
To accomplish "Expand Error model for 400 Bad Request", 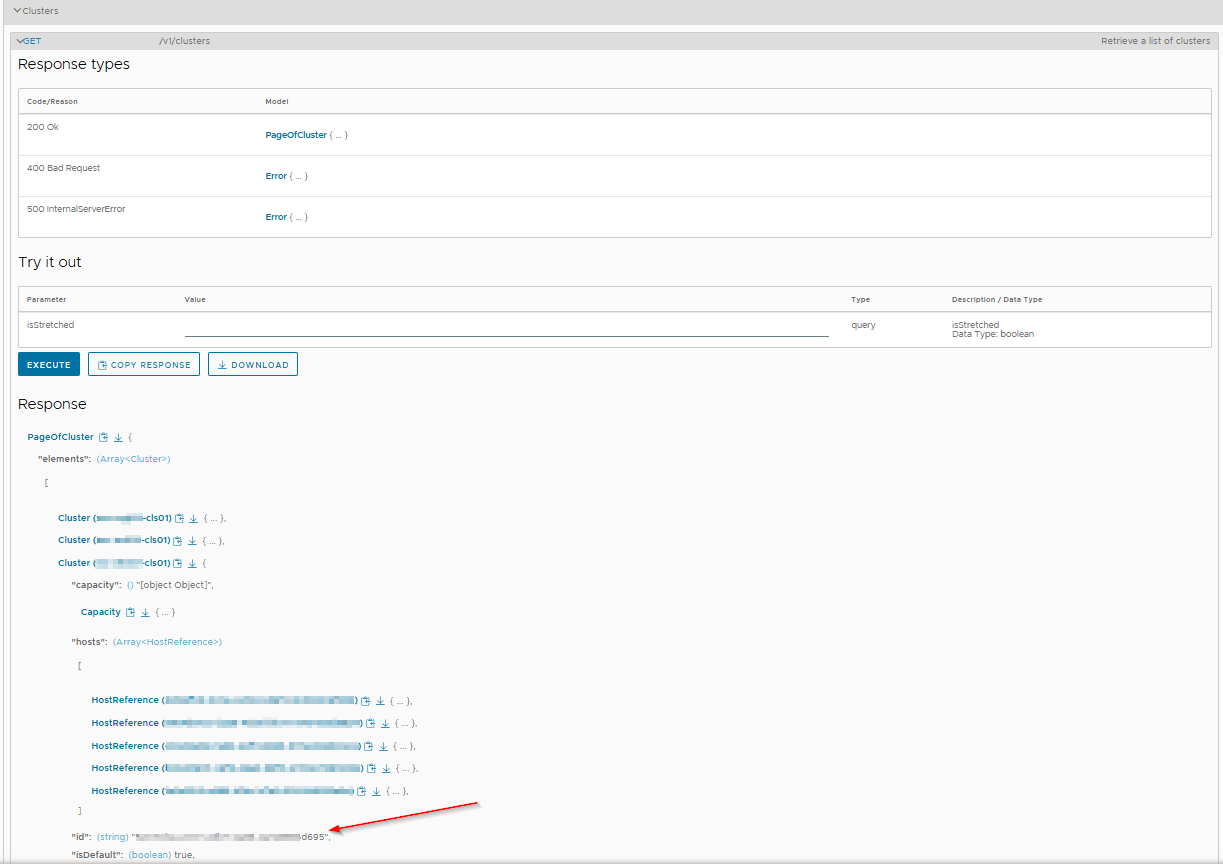I will 276,176.
